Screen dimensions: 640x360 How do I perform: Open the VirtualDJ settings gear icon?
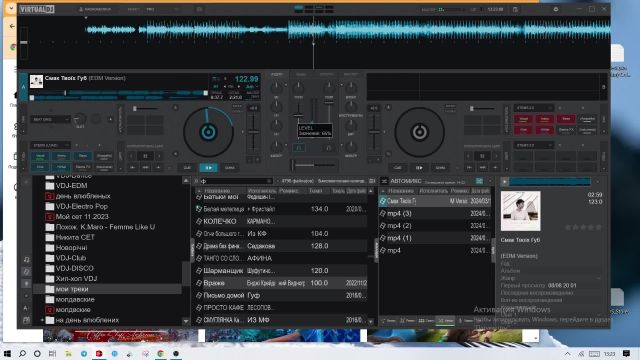[x=556, y=9]
